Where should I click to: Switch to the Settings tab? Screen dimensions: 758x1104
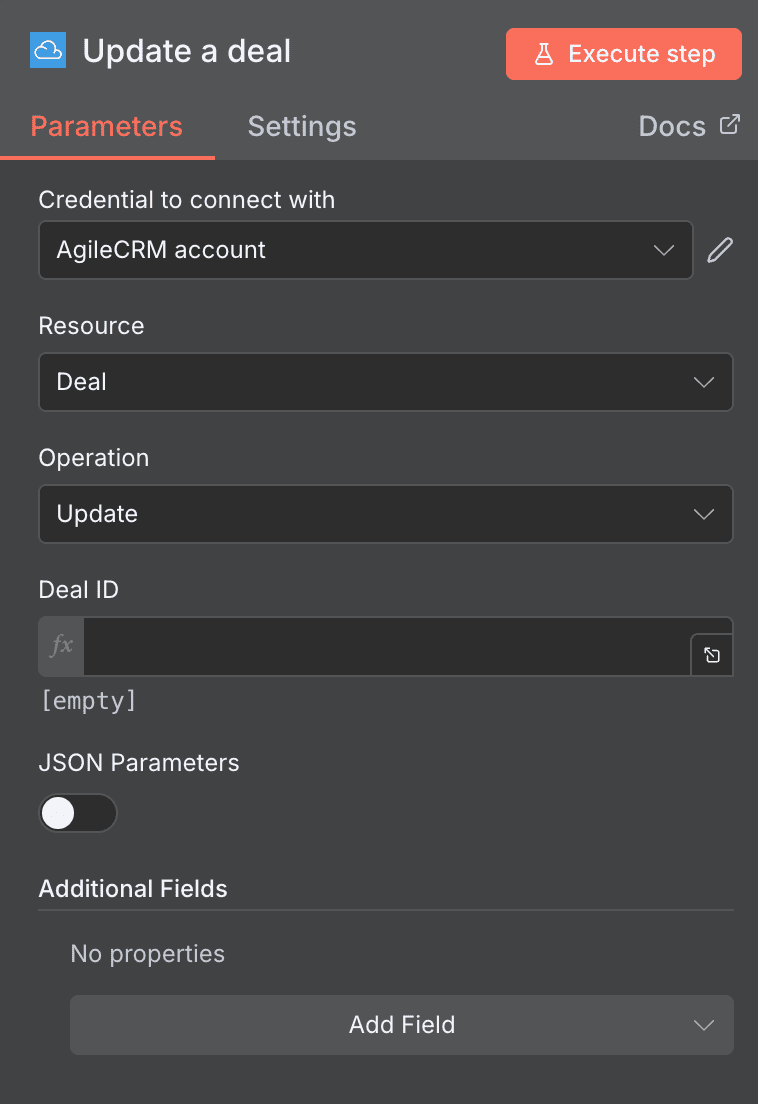tap(301, 126)
